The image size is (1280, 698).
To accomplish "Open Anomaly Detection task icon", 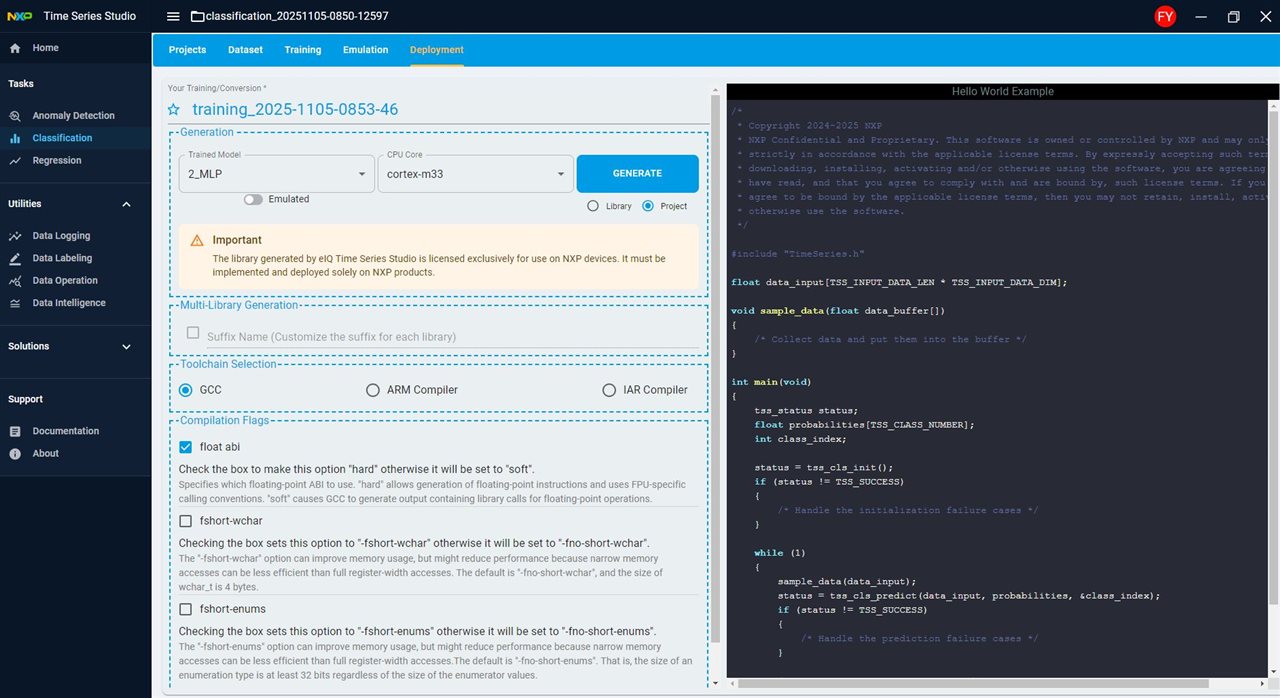I will [x=15, y=116].
